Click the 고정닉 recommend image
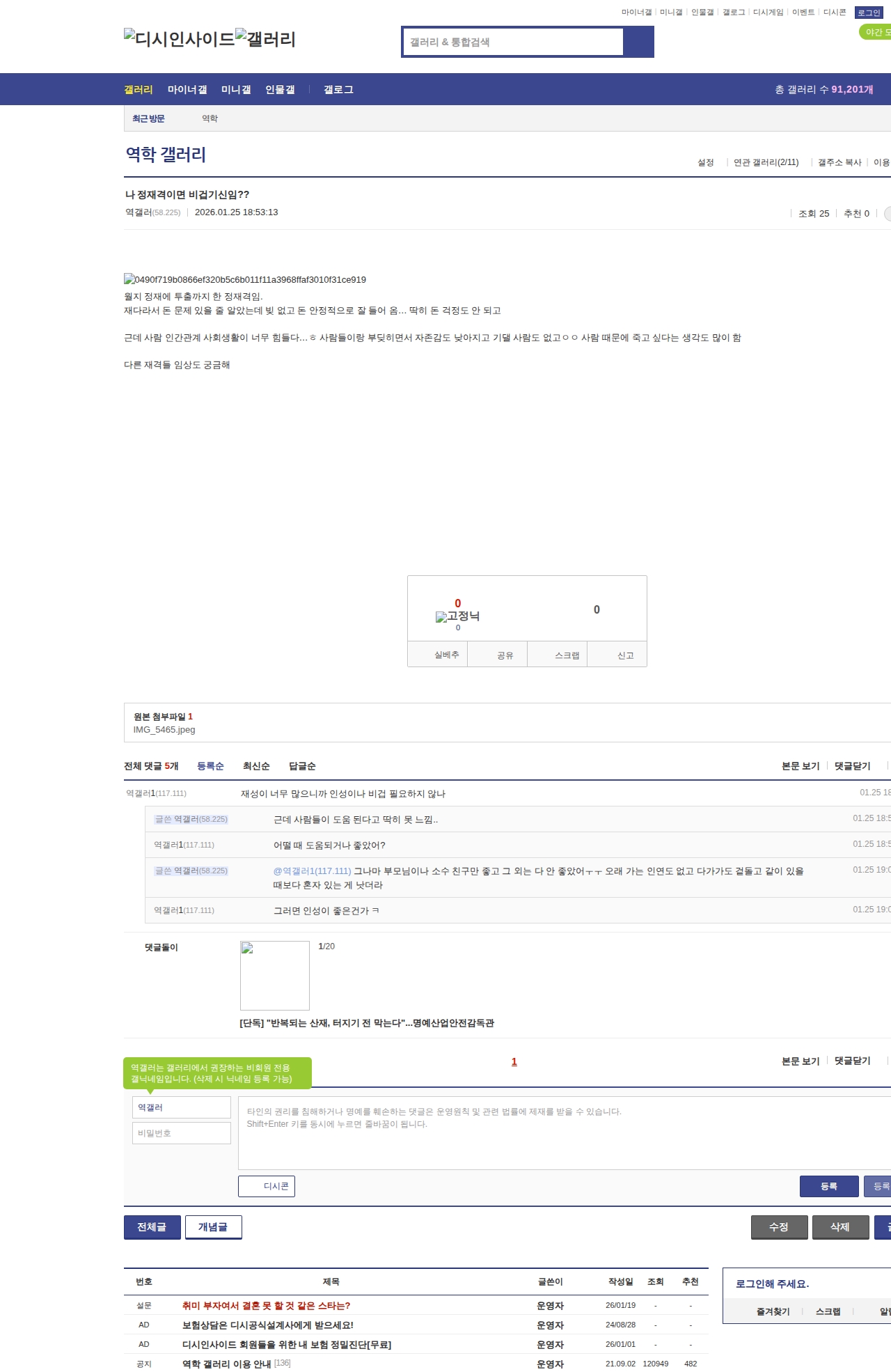891x1372 pixels. [x=457, y=616]
